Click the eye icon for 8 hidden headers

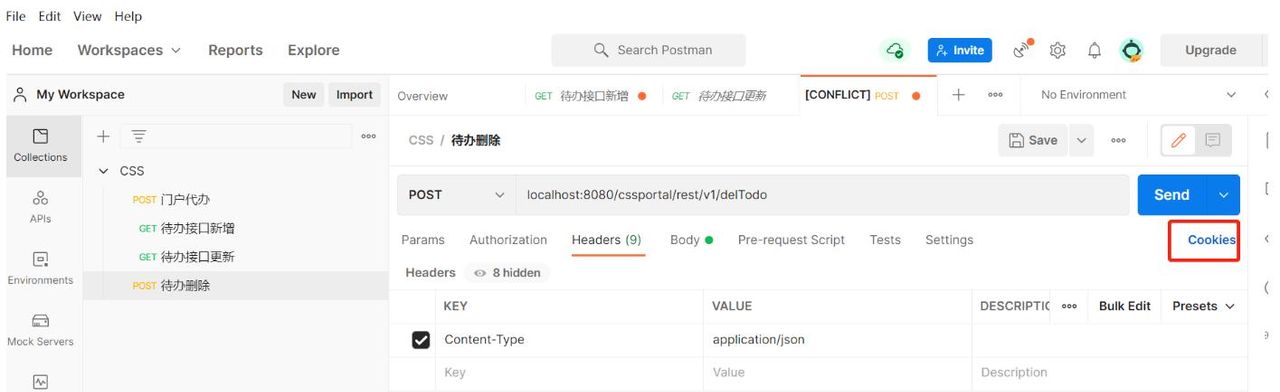tap(481, 273)
